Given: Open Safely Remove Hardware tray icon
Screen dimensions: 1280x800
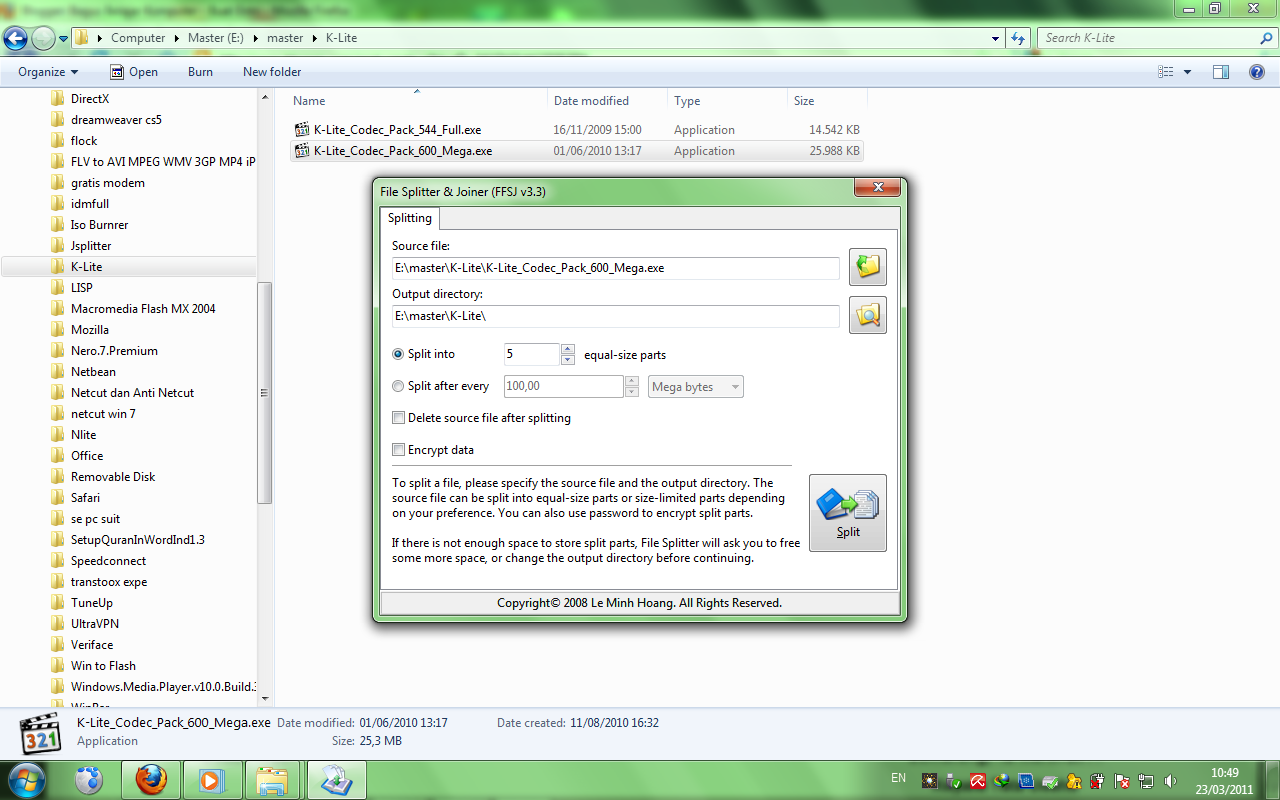Looking at the screenshot, I should (x=953, y=780).
